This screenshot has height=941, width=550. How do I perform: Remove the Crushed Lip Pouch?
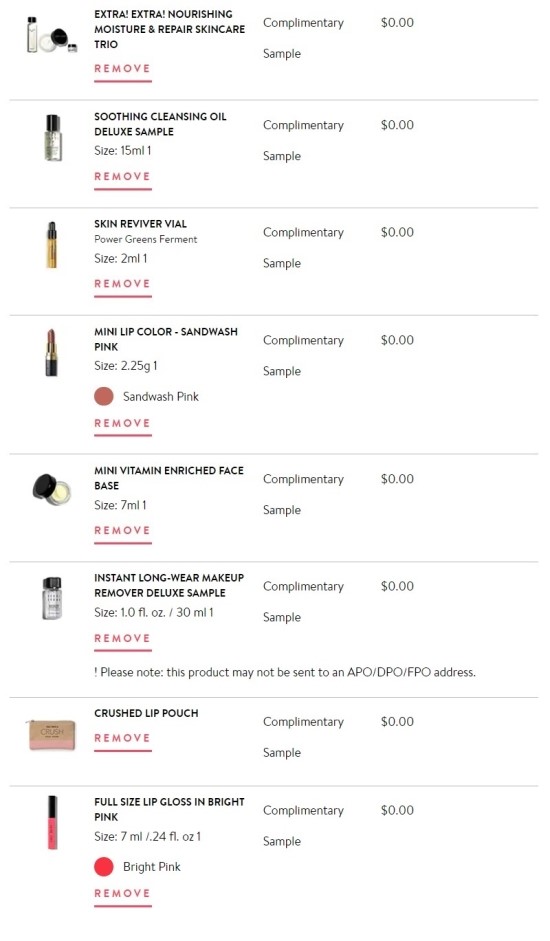[122, 738]
